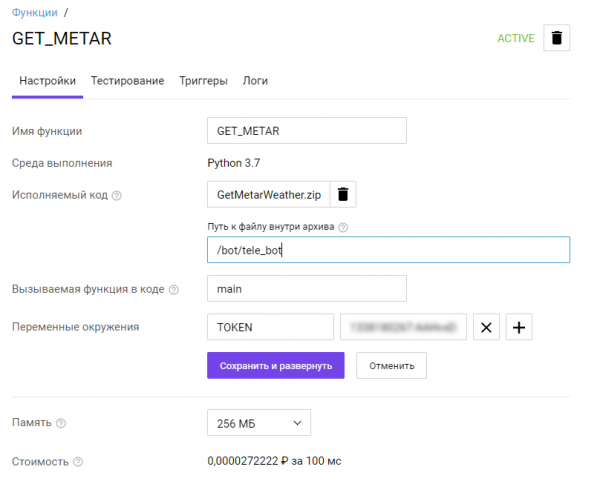Switch to the Тестирование tab
The width and height of the screenshot is (600, 481).
(127, 80)
